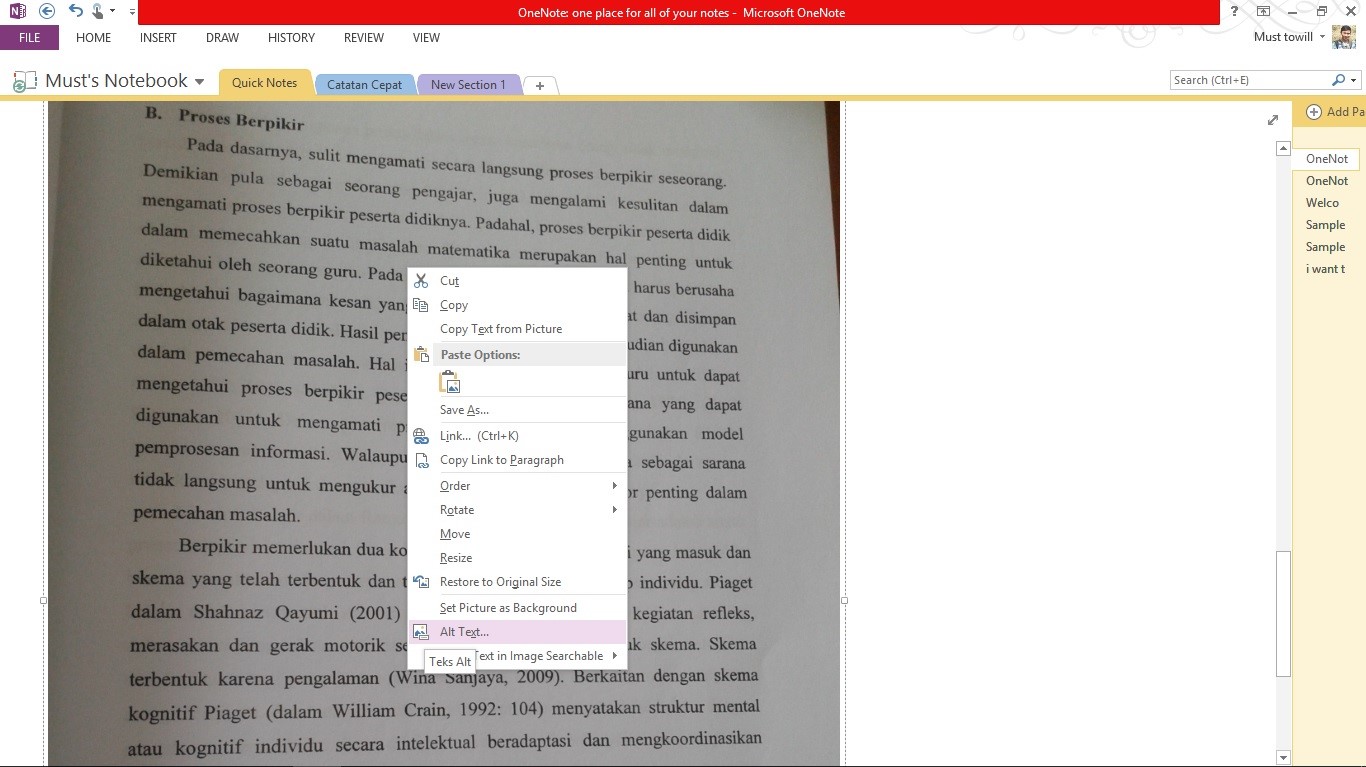Screen dimensions: 1366x767
Task: Select the 'i want t' page in sidebar
Action: click(1325, 268)
